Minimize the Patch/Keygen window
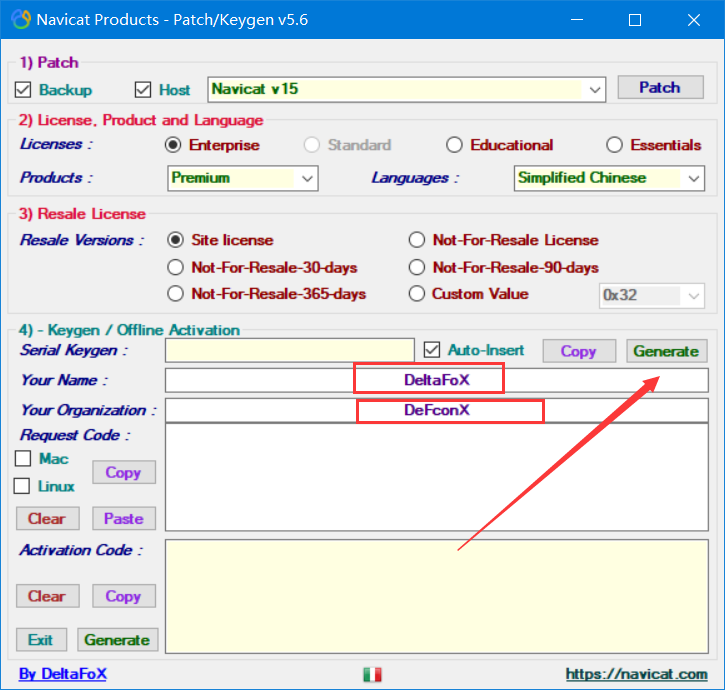 pos(577,19)
